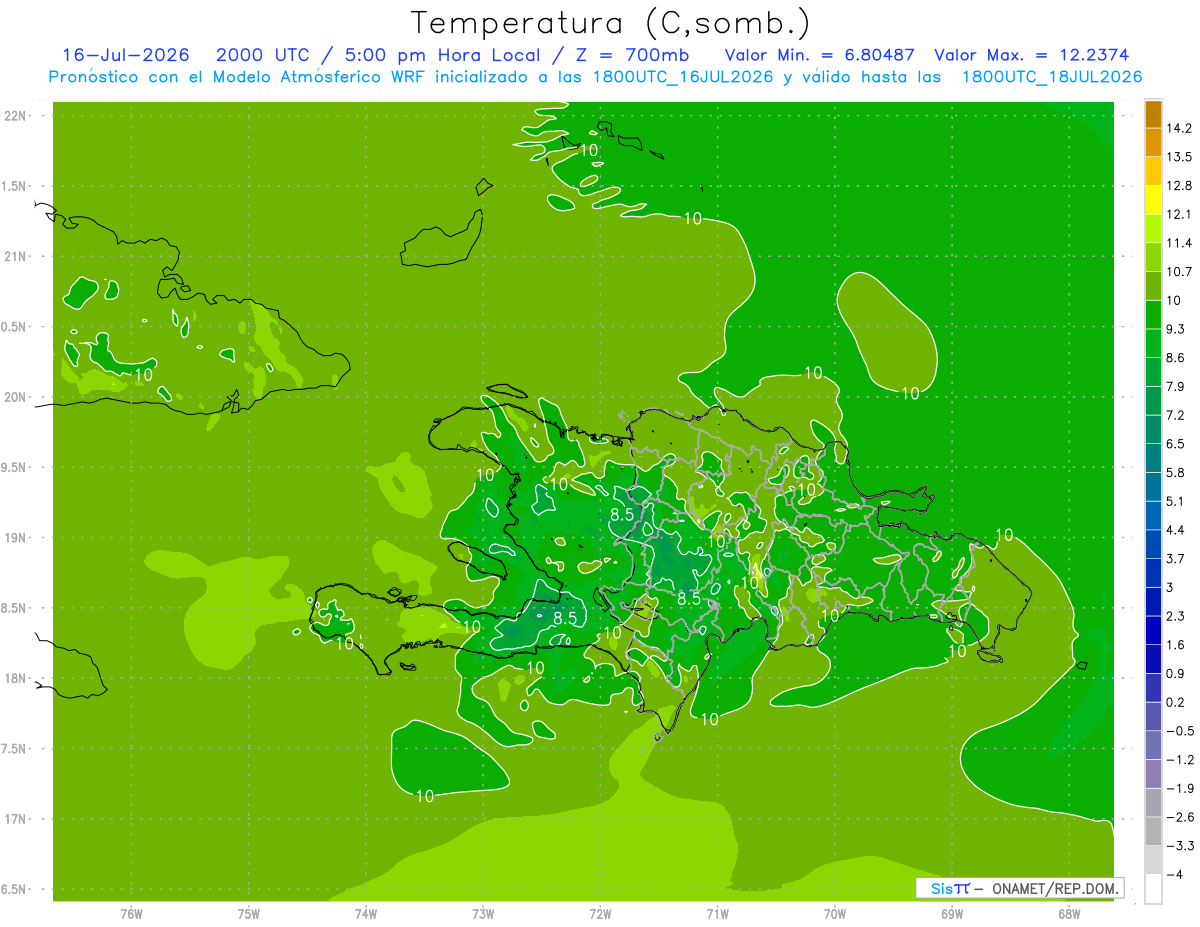
Task: Click the legend value 11.4
Action: click(1178, 243)
